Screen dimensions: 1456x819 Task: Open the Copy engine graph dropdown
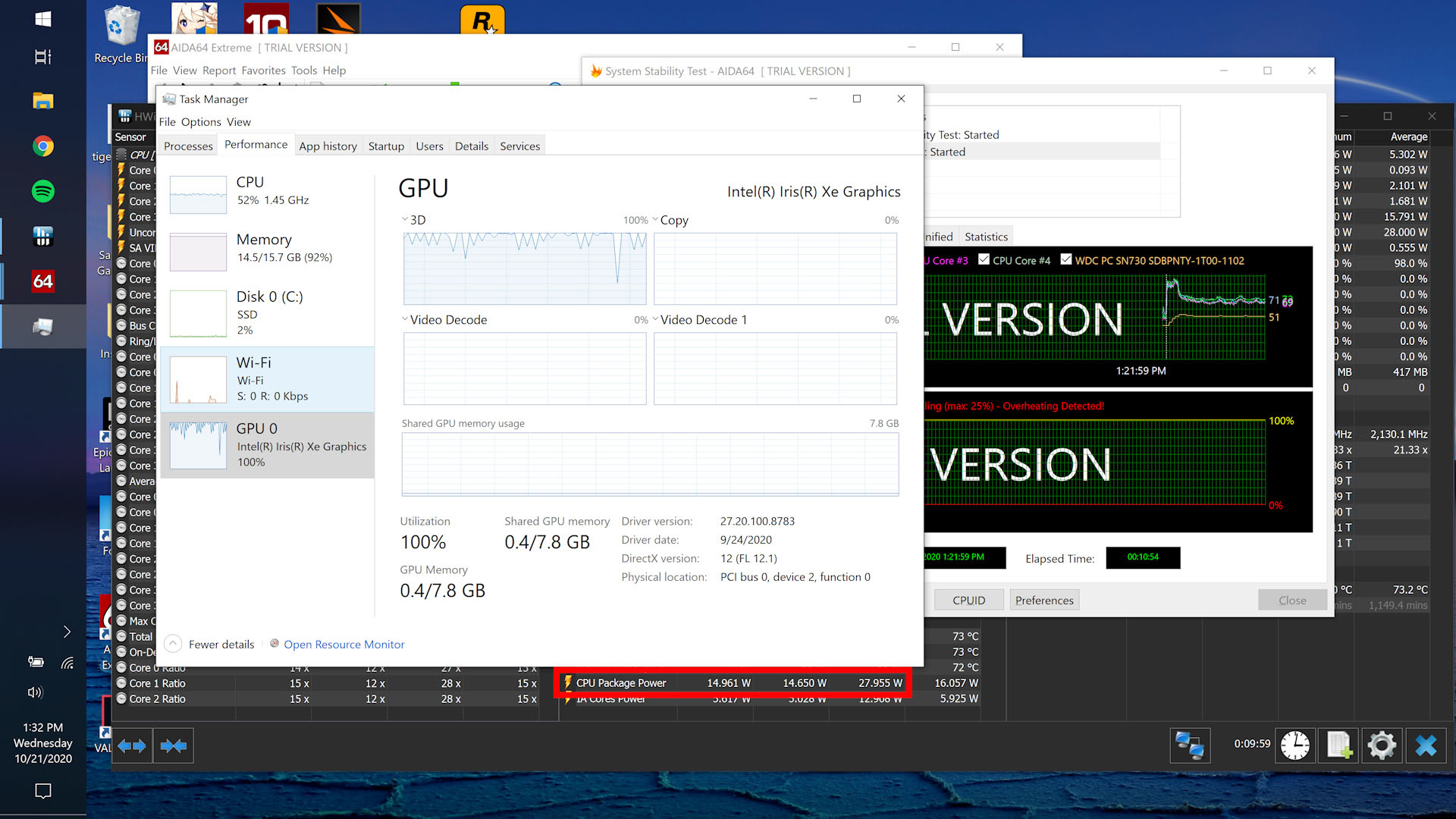(x=655, y=220)
